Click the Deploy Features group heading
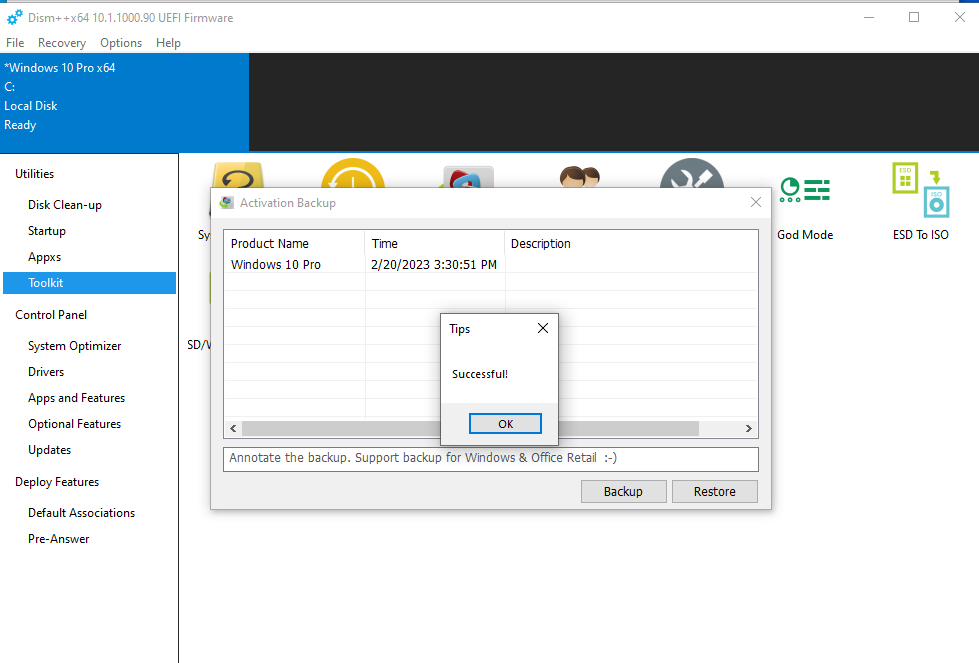The height and width of the screenshot is (663, 979). pyautogui.click(x=57, y=482)
